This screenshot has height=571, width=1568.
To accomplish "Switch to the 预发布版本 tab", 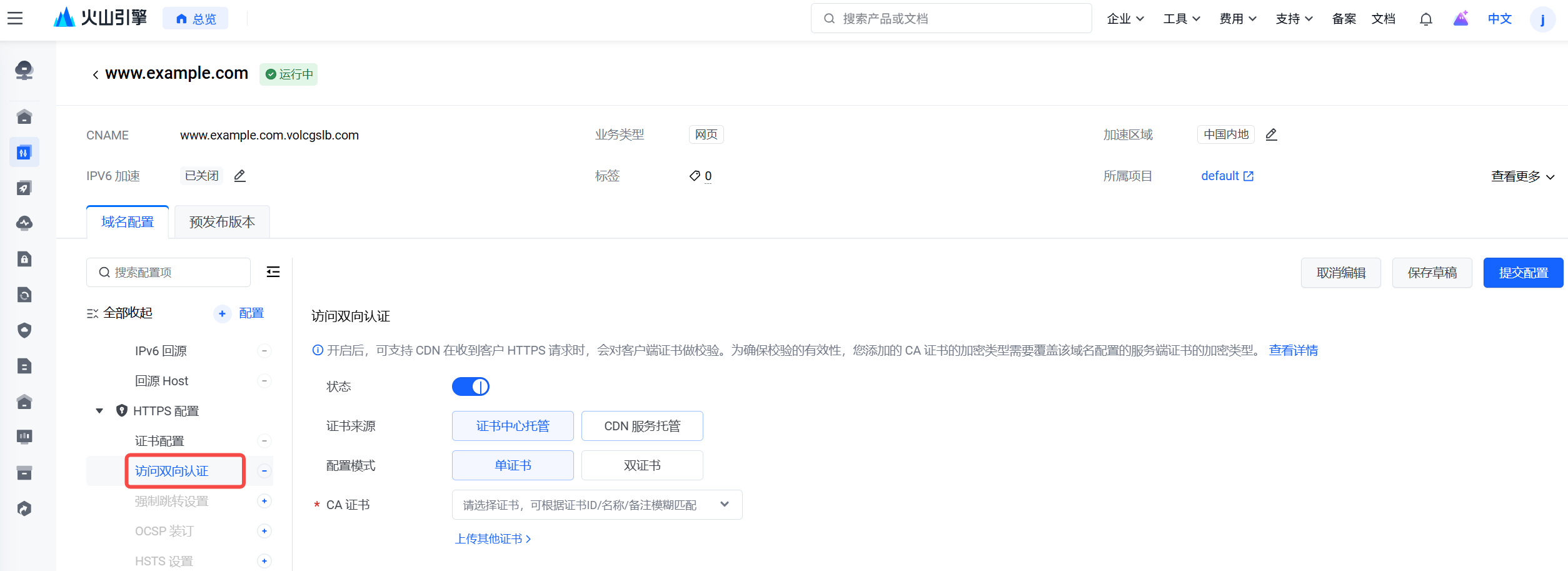I will click(x=222, y=222).
